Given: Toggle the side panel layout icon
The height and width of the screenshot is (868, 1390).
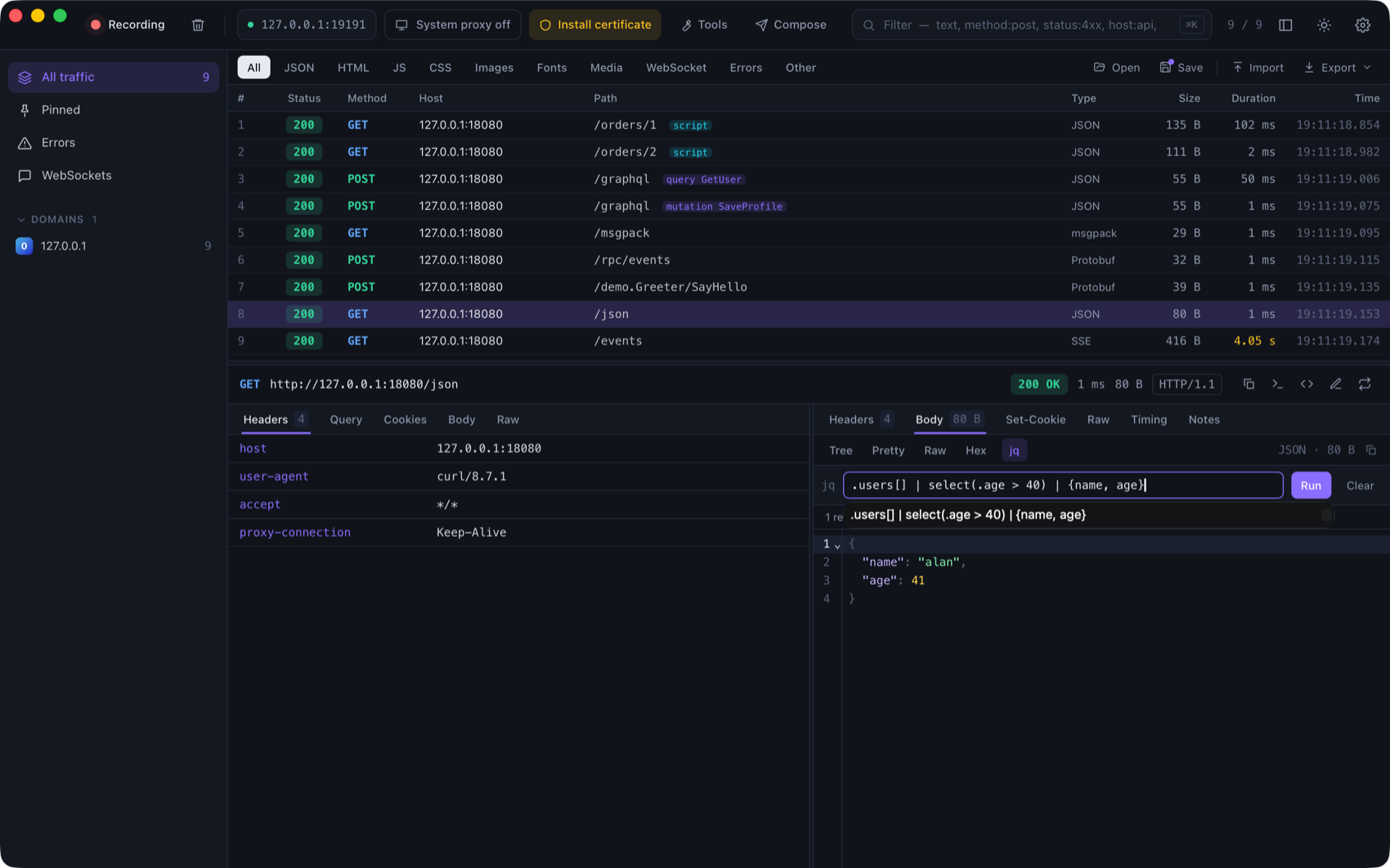Looking at the screenshot, I should (1285, 25).
